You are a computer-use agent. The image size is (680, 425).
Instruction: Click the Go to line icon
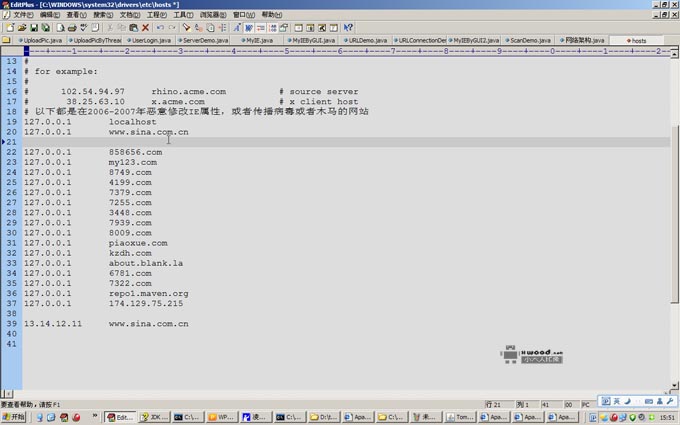pos(222,28)
